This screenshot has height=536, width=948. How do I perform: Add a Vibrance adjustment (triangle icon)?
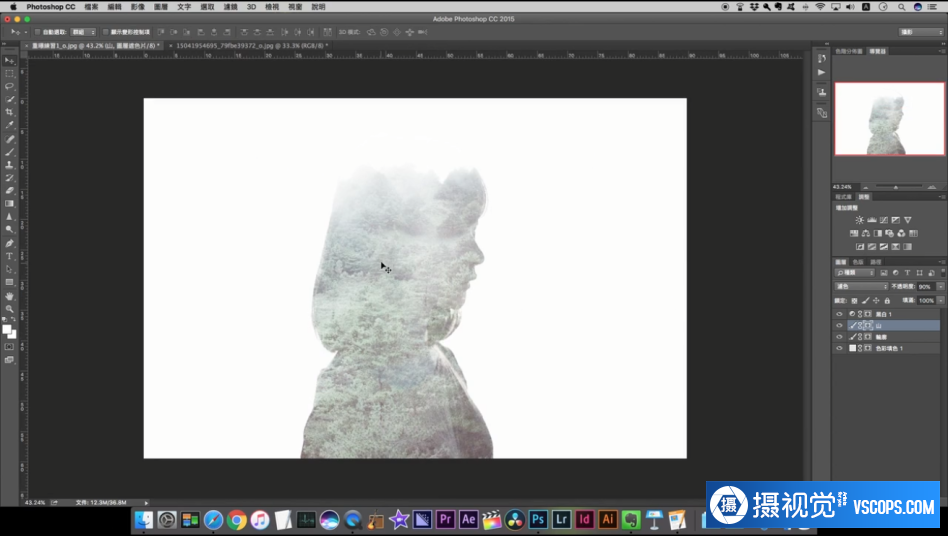coord(907,220)
